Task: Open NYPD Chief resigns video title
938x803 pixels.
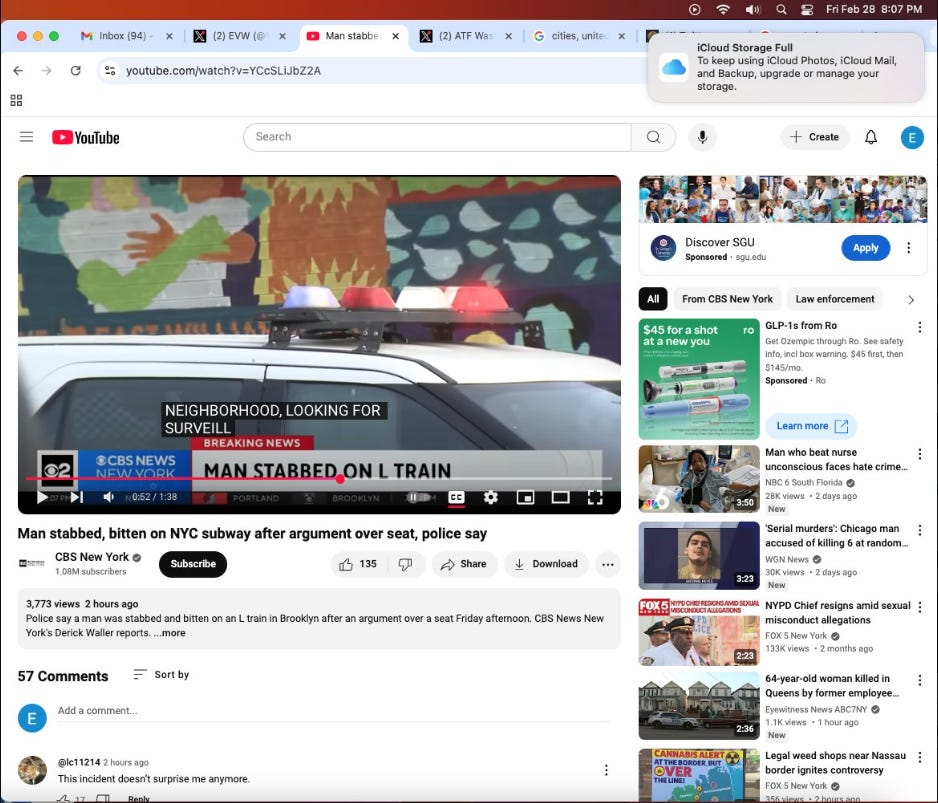Action: click(x=838, y=613)
